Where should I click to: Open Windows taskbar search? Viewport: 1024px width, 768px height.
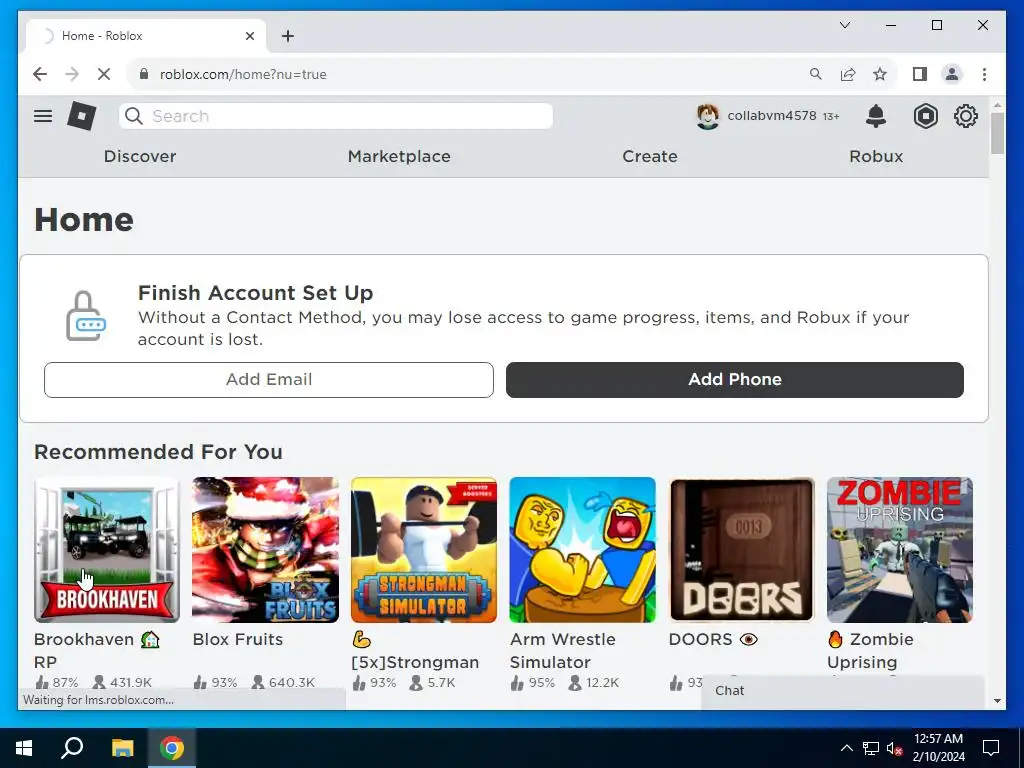point(72,748)
